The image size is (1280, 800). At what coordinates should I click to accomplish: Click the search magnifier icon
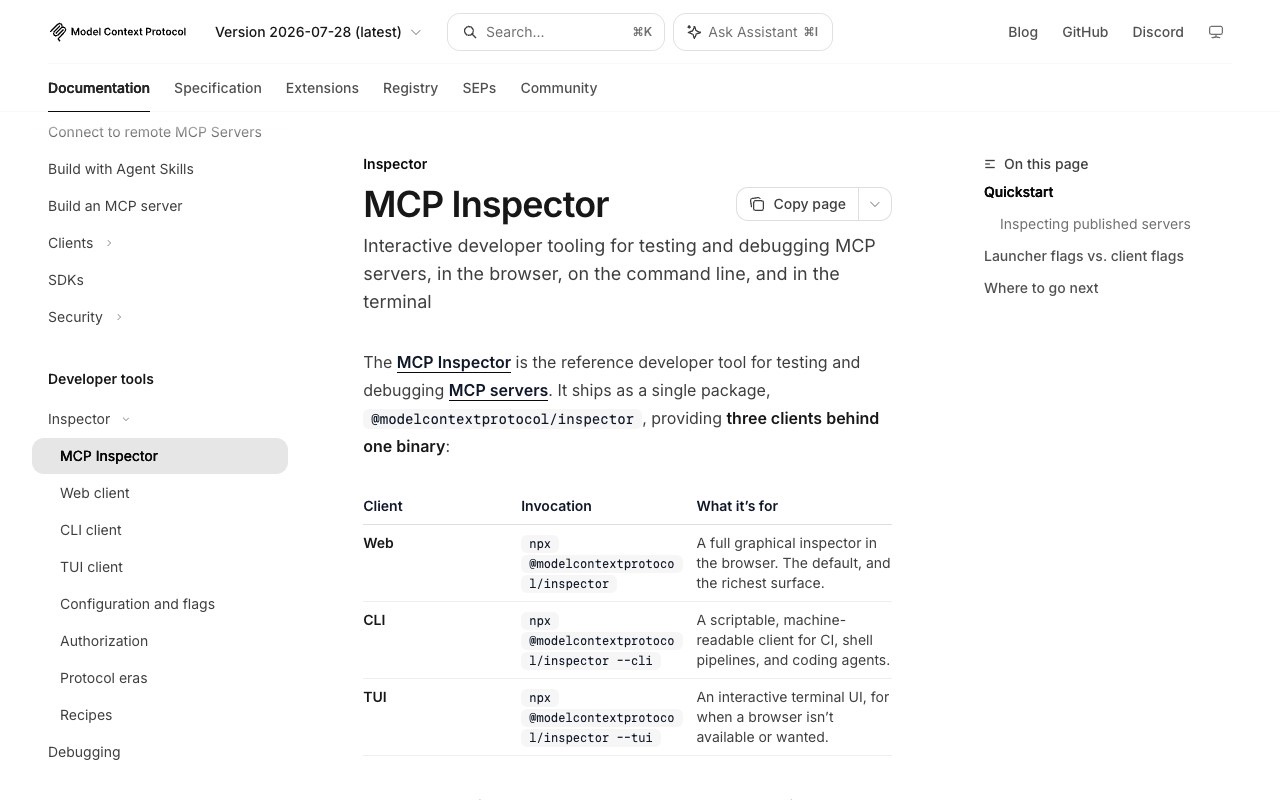pyautogui.click(x=469, y=32)
